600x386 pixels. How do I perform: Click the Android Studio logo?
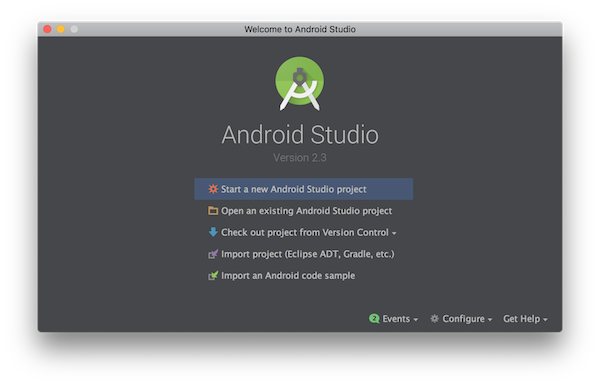300,84
